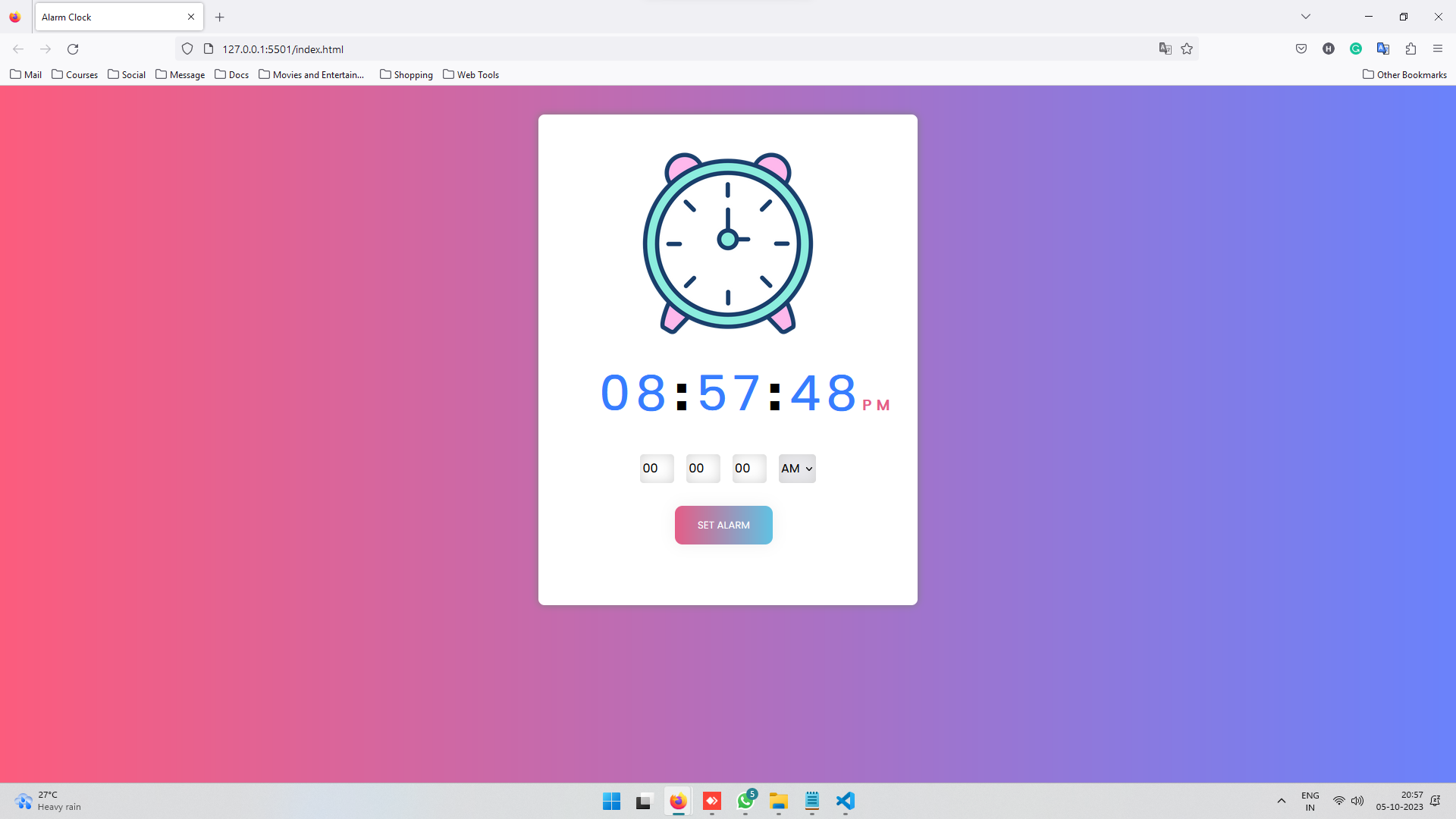Open a new browser tab

(220, 17)
